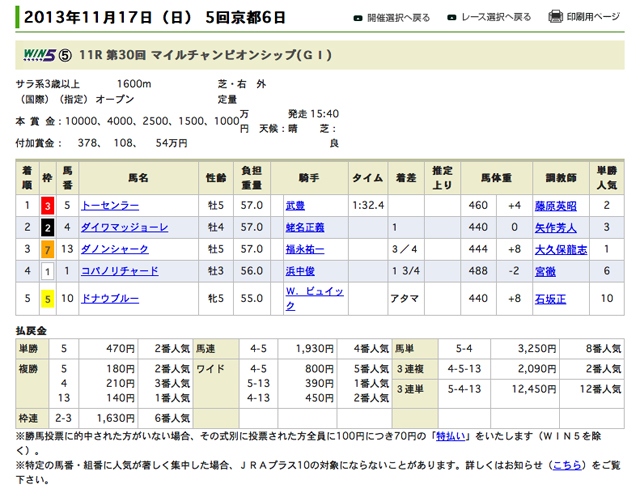Click the 枠連 payout 1,630円
640x497 pixels.
116,418
